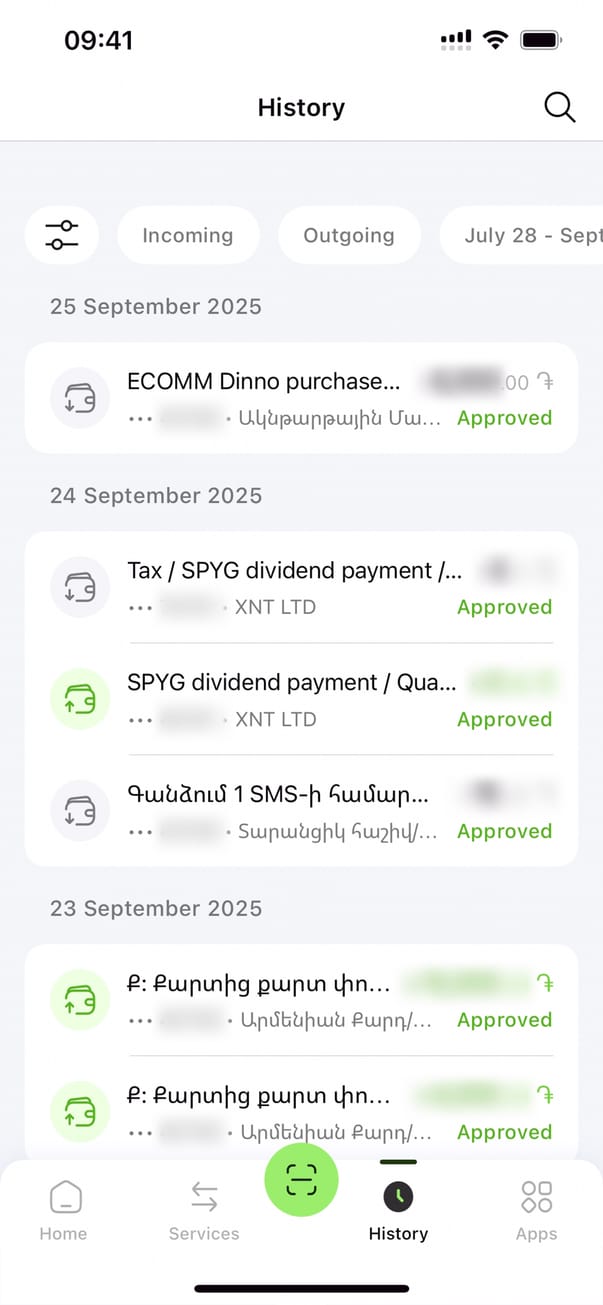Tap ECOMM Dinno purchase wallet icon
This screenshot has height=1305, width=603.
(x=79, y=399)
